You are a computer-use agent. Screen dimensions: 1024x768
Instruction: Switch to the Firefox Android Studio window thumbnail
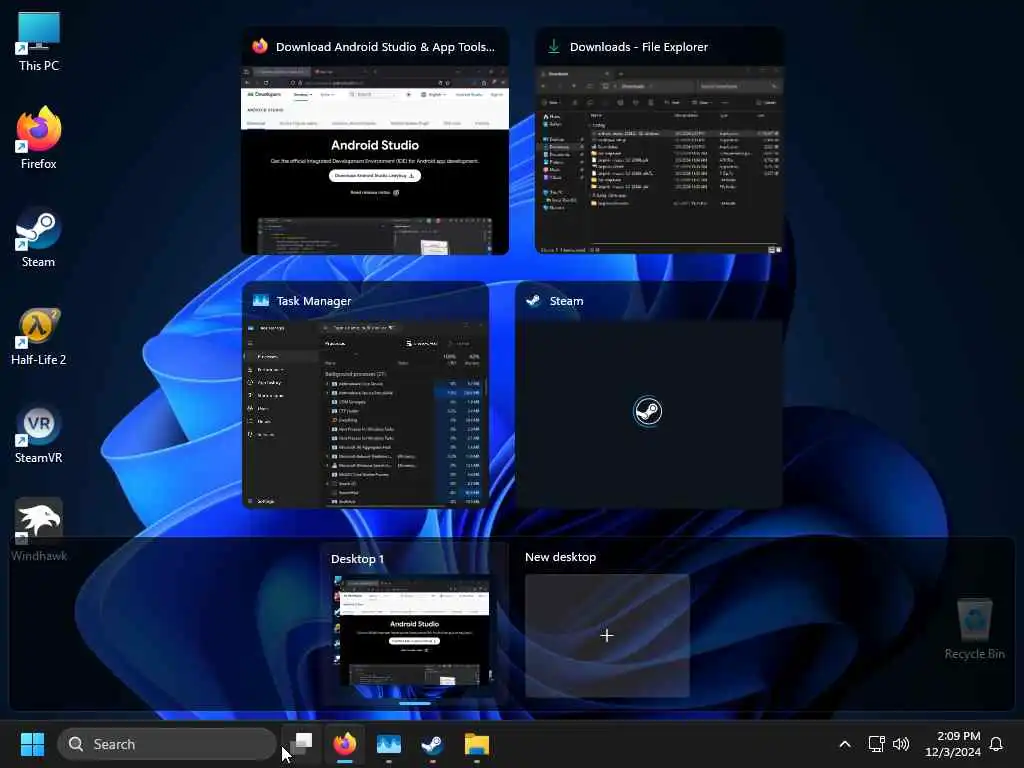click(x=375, y=141)
